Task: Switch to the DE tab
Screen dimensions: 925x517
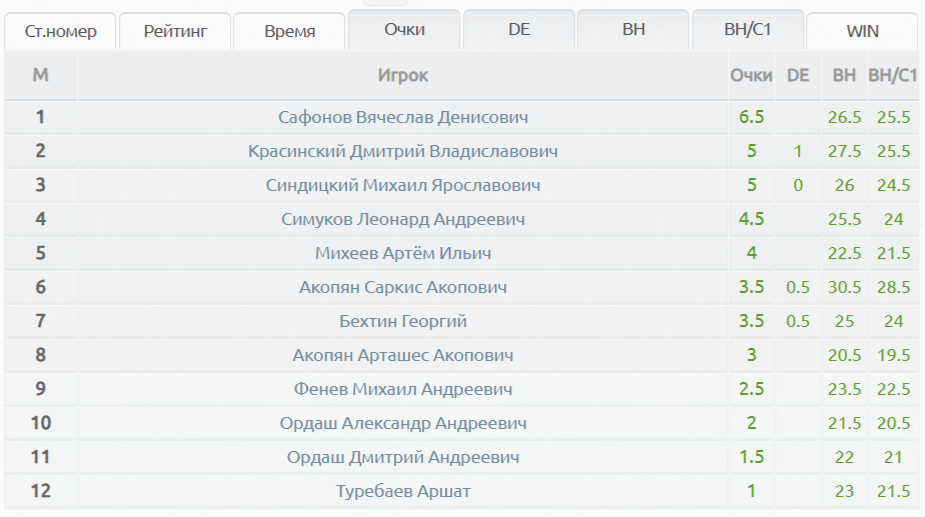Action: [x=518, y=30]
